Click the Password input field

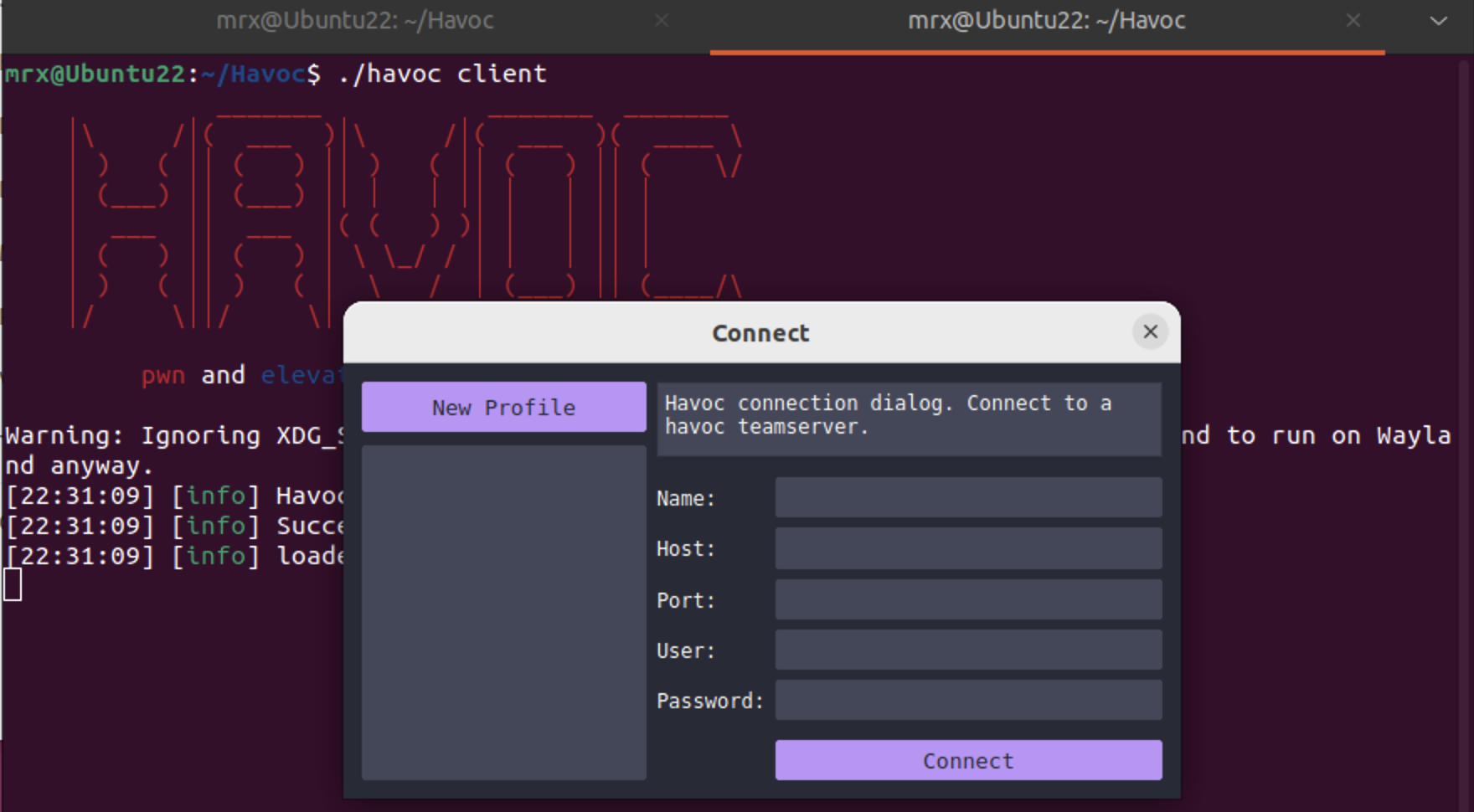968,700
